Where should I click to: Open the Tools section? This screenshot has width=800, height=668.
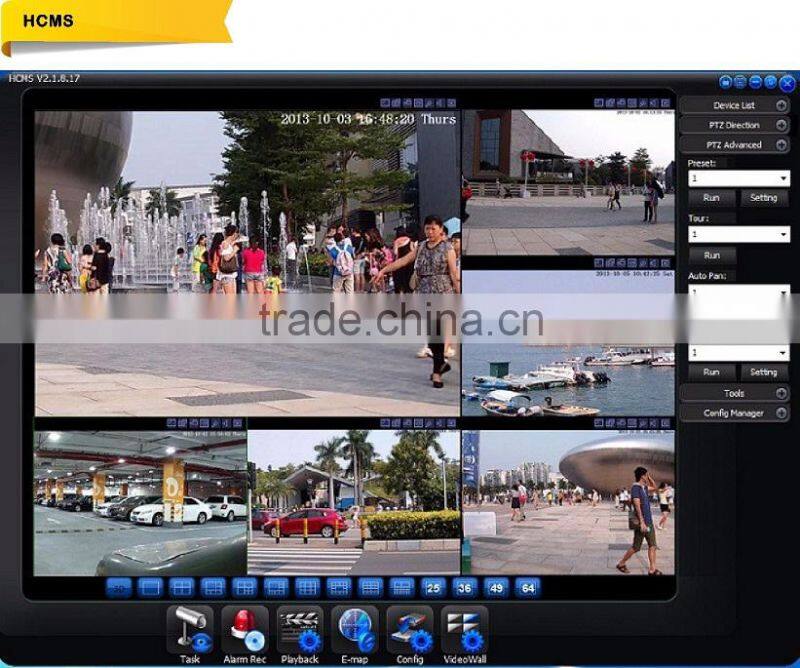coord(734,394)
